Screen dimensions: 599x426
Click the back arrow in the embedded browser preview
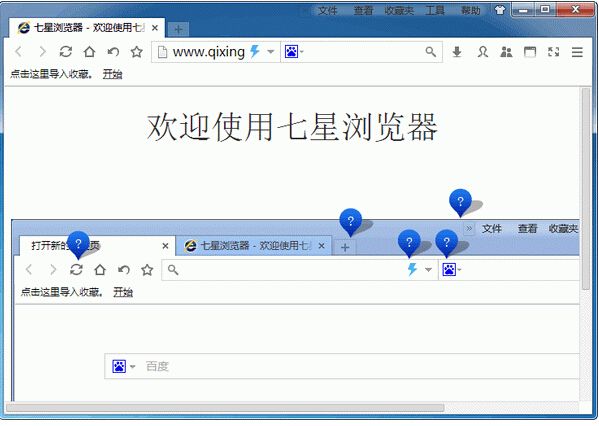[x=29, y=270]
